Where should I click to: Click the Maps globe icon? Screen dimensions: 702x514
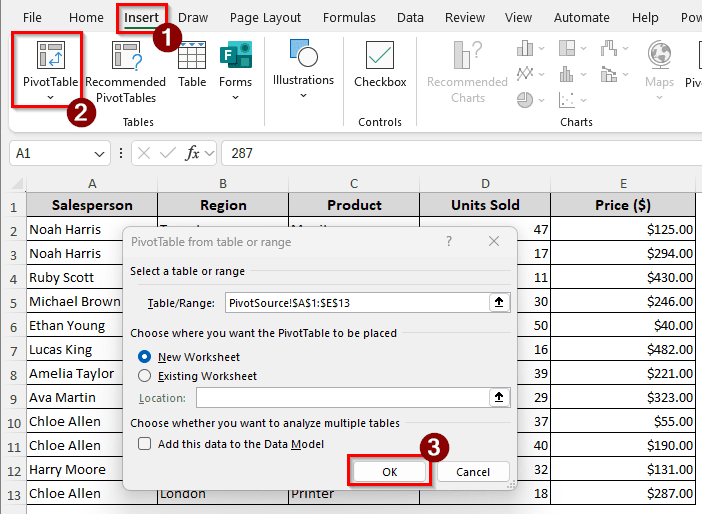coord(659,55)
